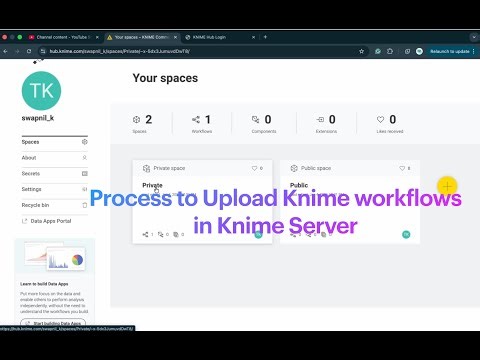Close the KNIME Hub Login tab

click(x=253, y=37)
